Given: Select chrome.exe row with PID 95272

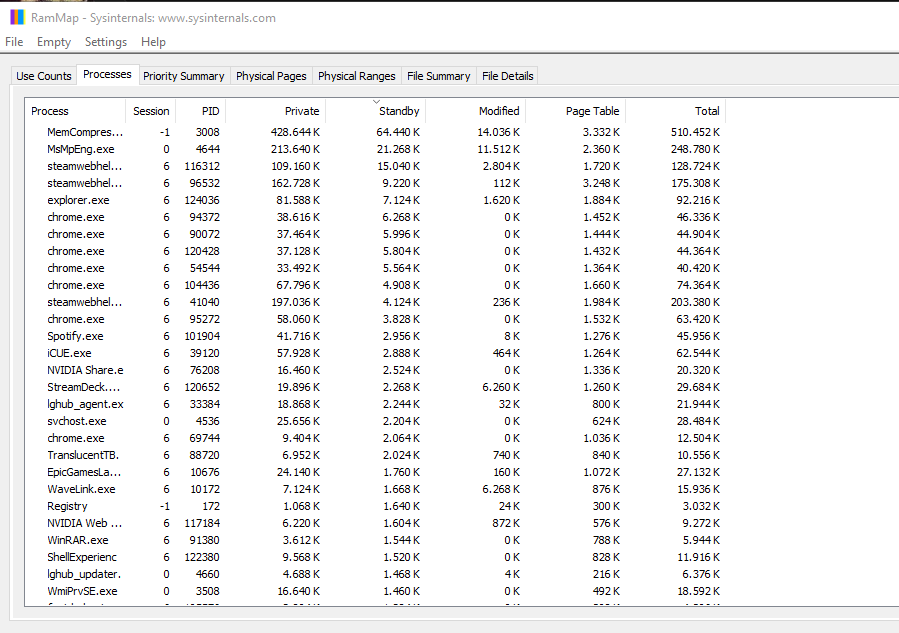Looking at the screenshot, I should (376, 319).
